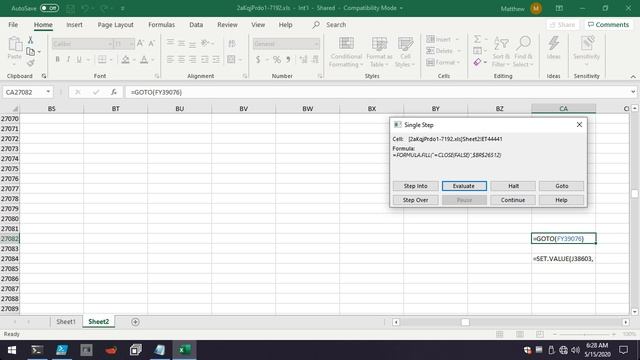Image resolution: width=640 pixels, height=360 pixels.
Task: Open the Comments pane
Action: 608,24
